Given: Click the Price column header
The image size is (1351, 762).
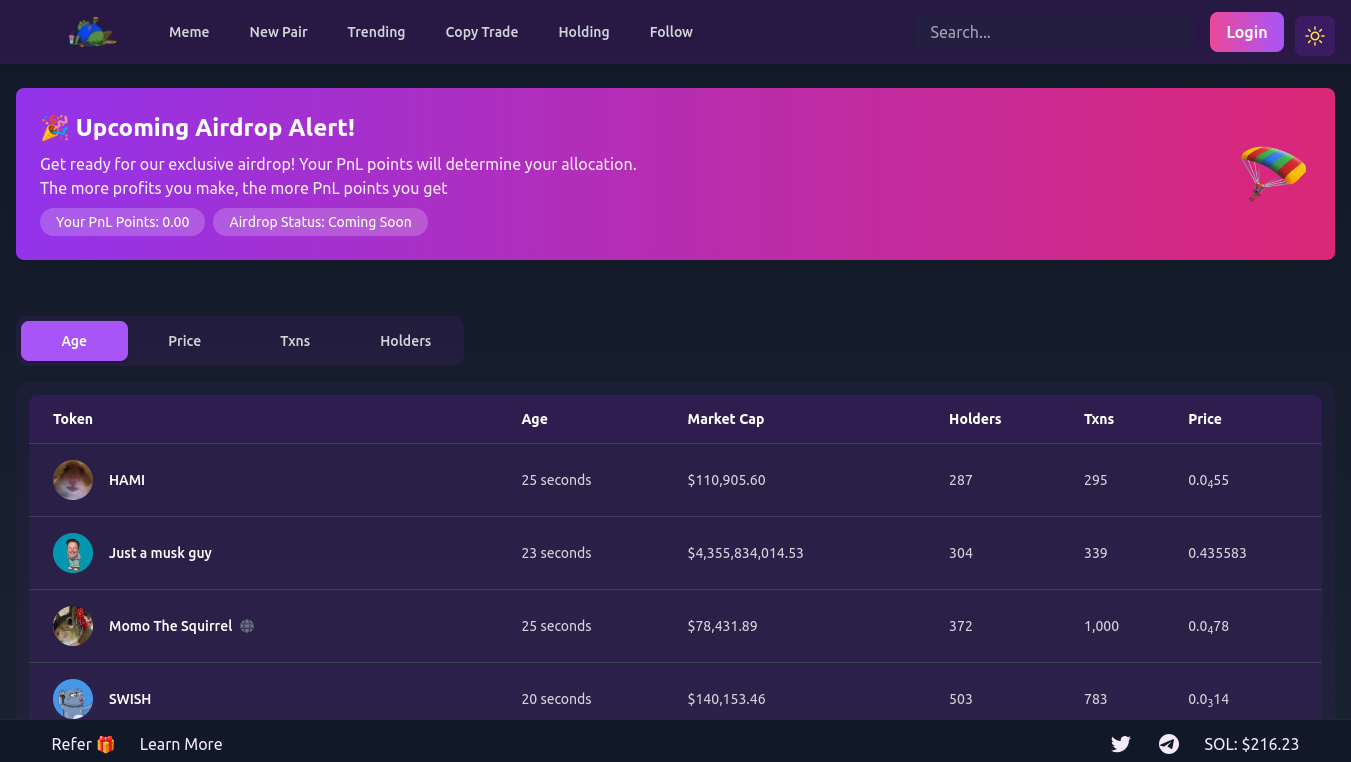Looking at the screenshot, I should [1205, 419].
